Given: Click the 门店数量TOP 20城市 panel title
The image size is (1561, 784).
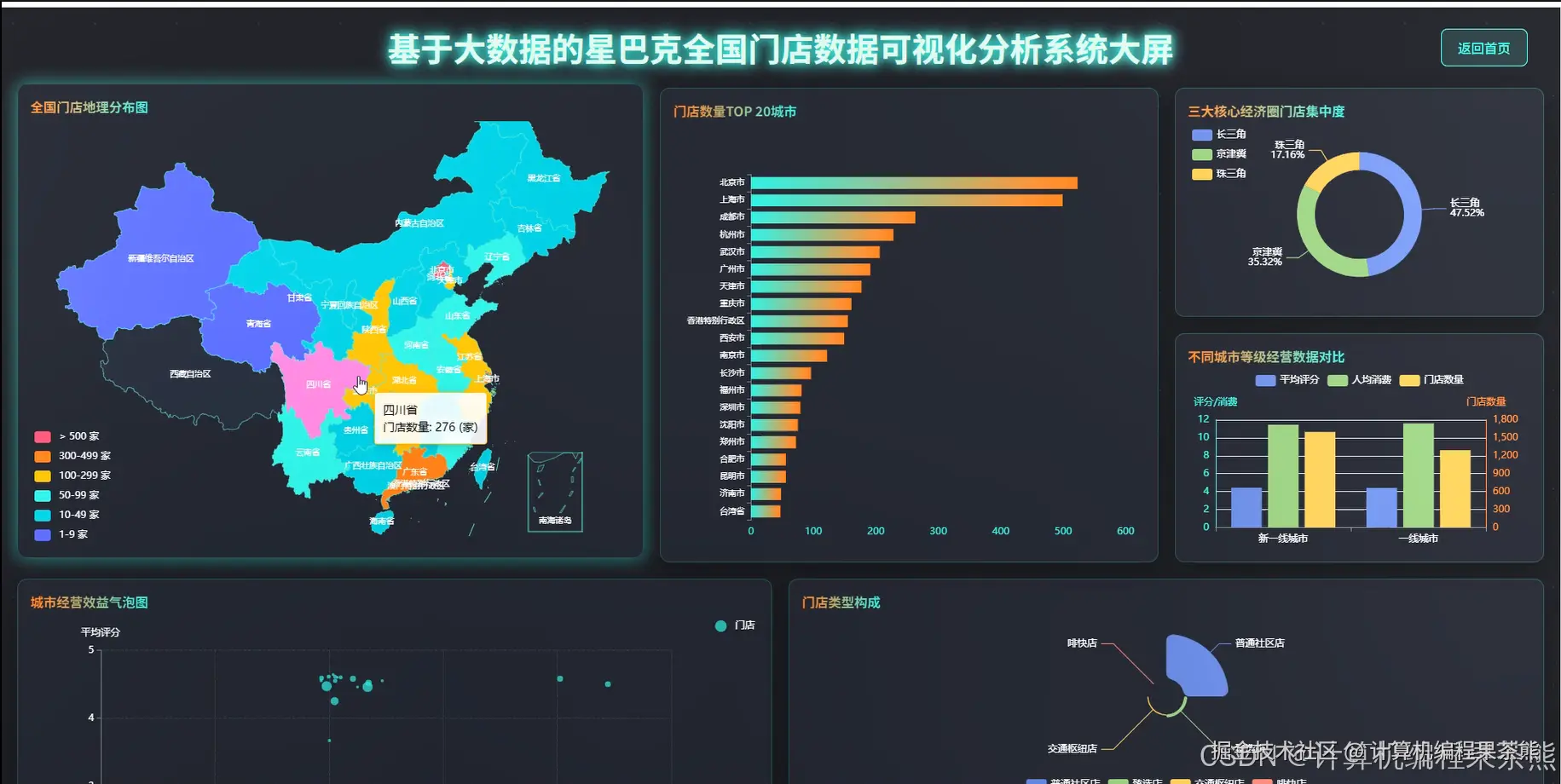Looking at the screenshot, I should coord(735,112).
